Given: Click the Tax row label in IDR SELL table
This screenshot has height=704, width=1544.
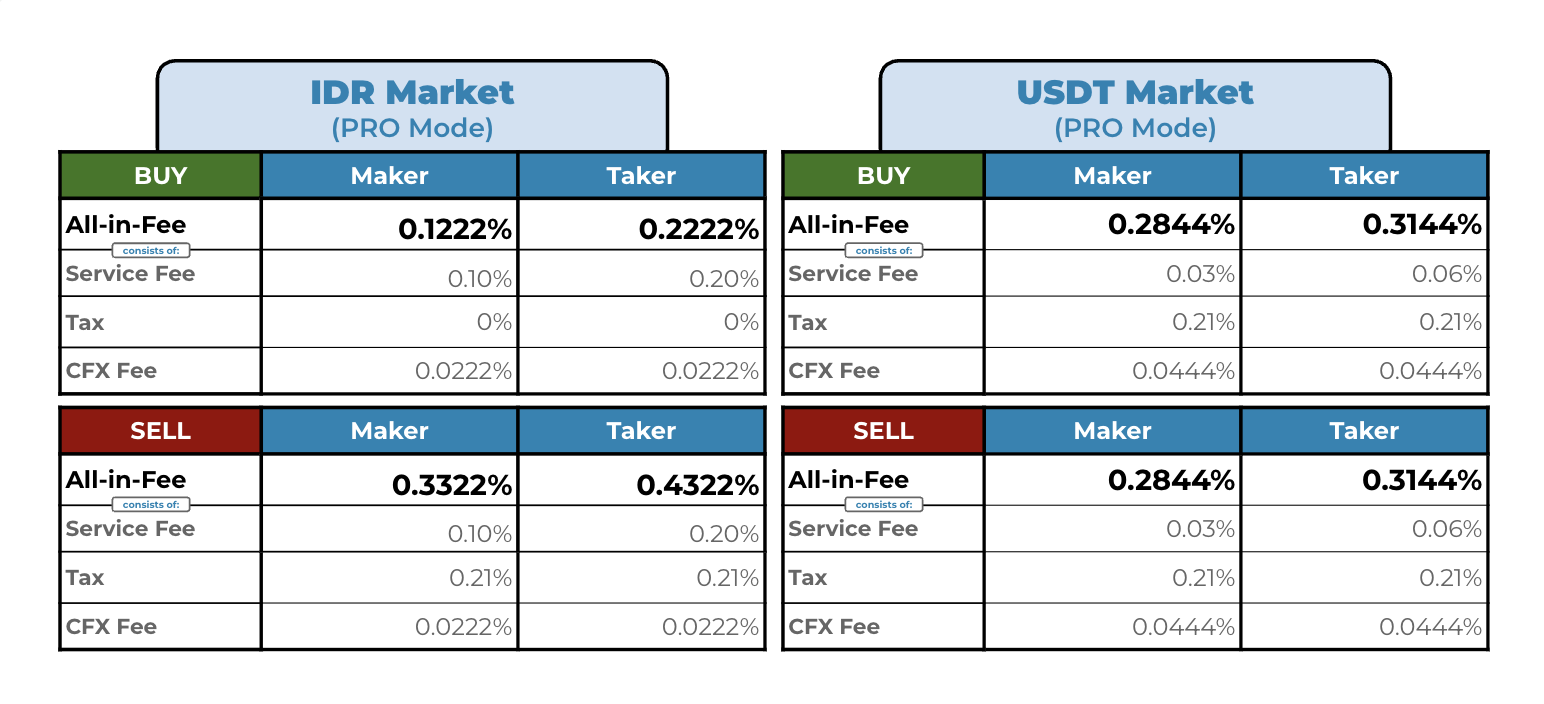Looking at the screenshot, I should (85, 578).
